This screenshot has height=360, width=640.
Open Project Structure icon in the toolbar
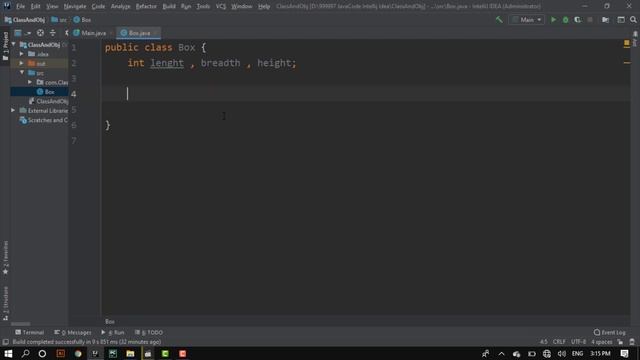coord(605,20)
